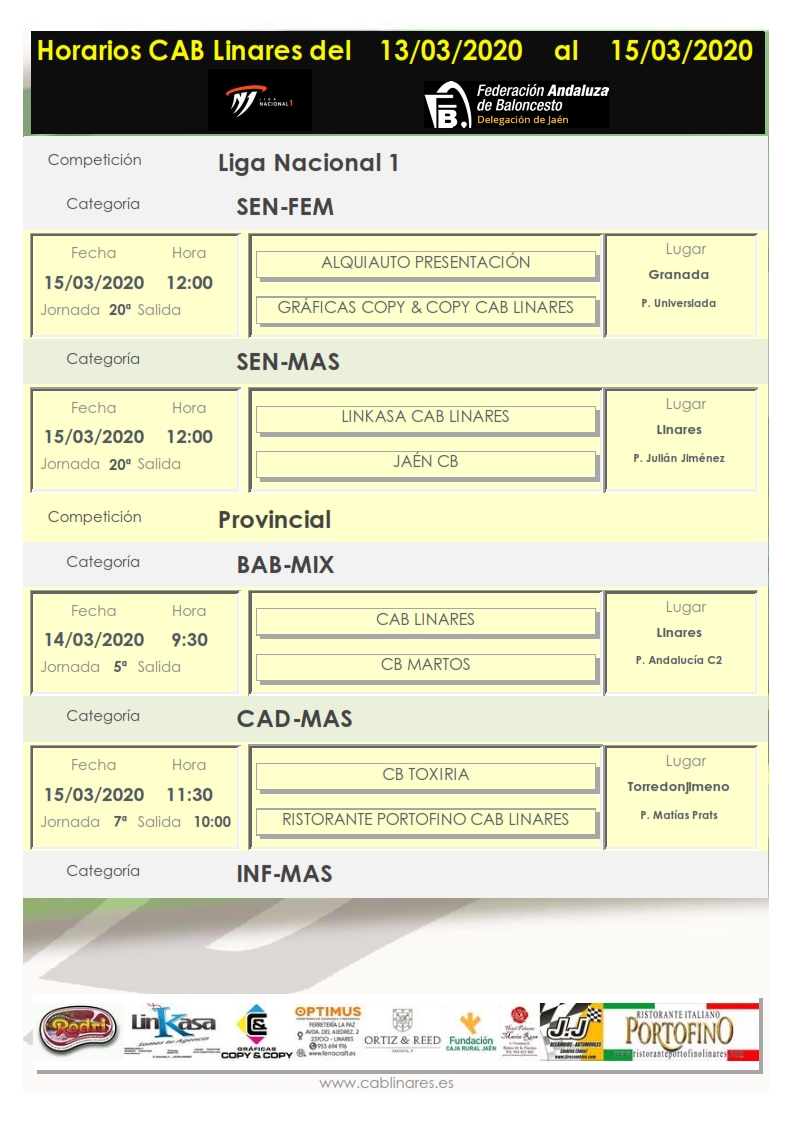Click the Liga Nacional 1 logo

(259, 101)
